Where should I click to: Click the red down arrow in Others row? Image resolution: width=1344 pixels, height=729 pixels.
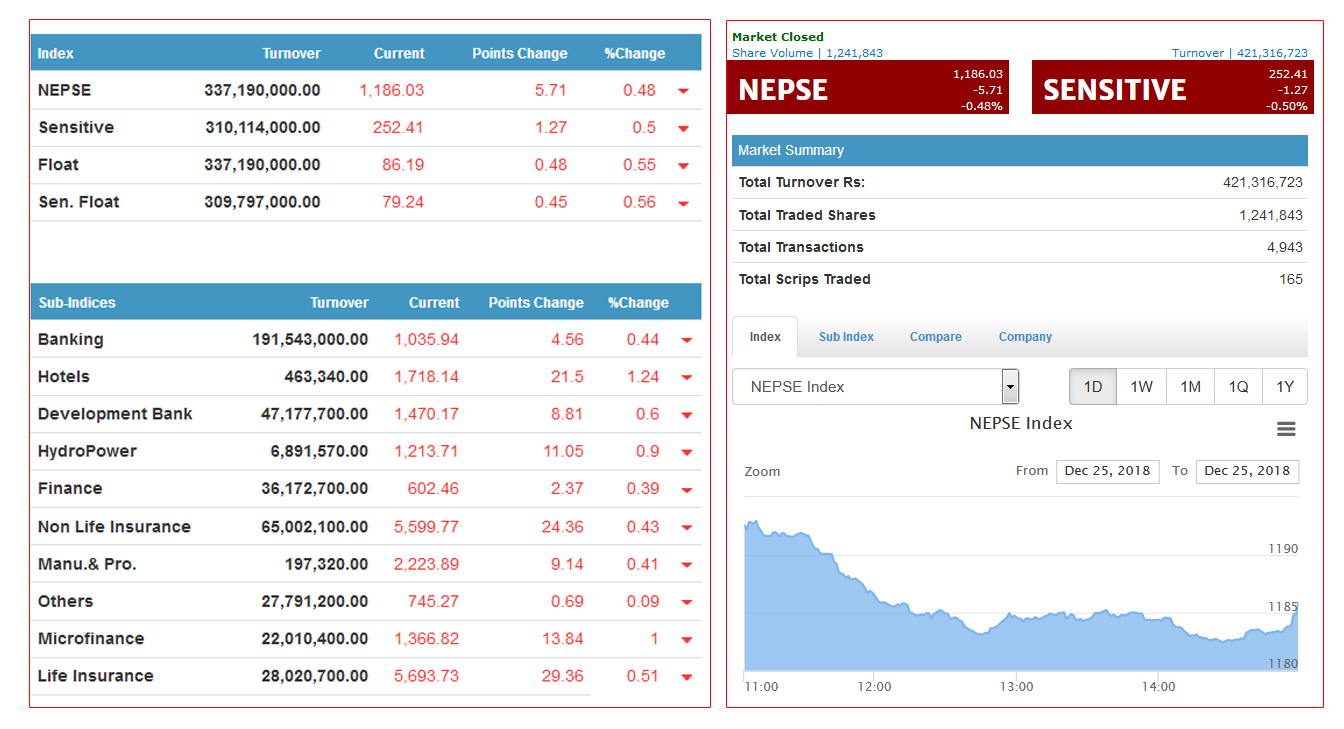point(687,602)
